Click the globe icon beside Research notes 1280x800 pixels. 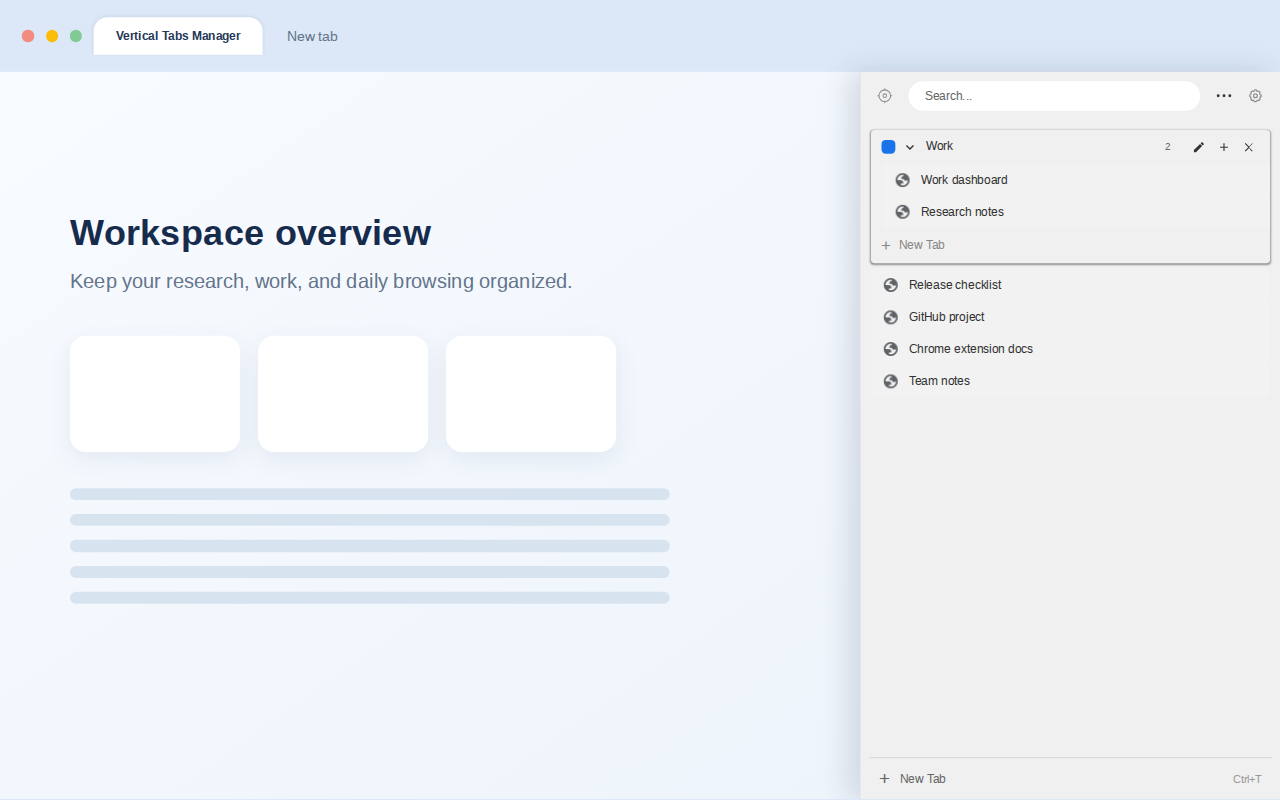903,212
